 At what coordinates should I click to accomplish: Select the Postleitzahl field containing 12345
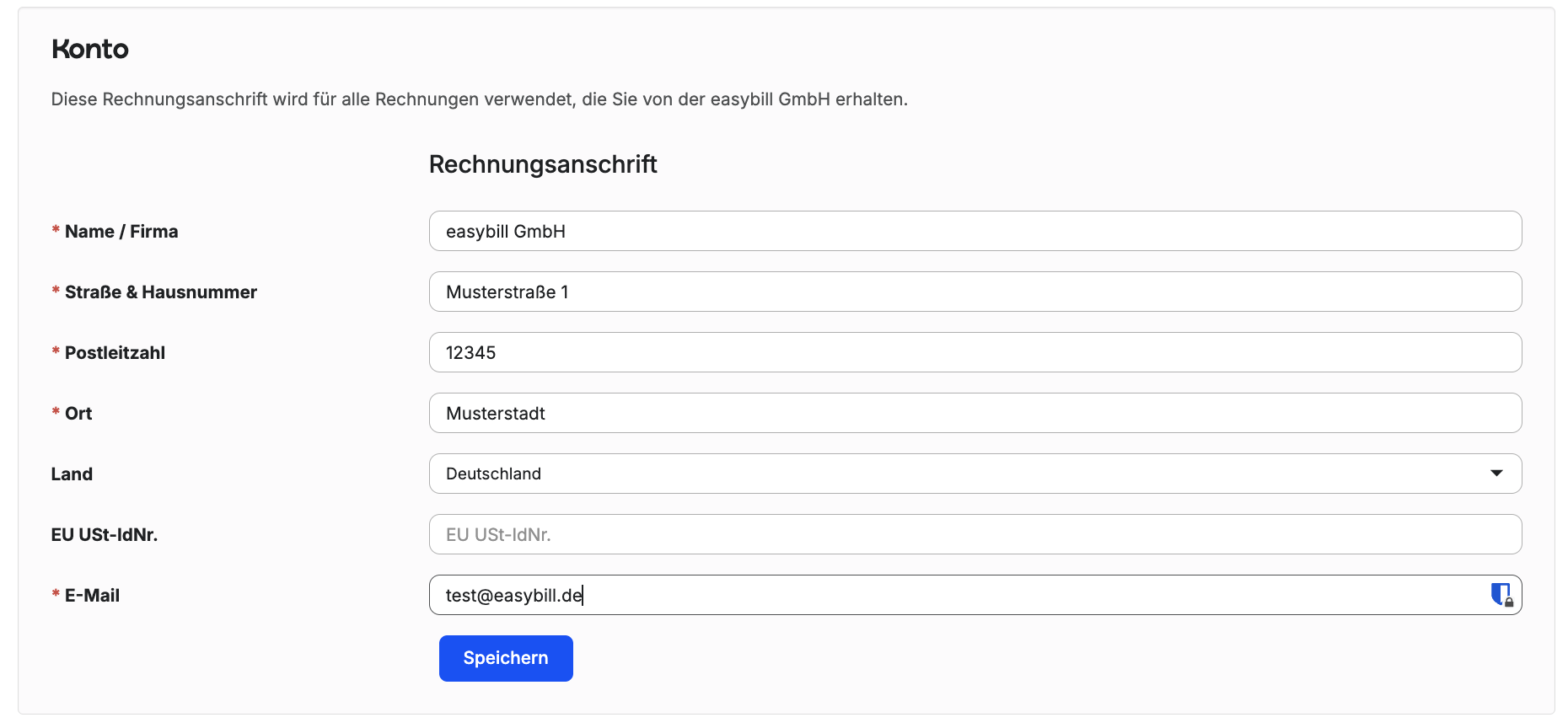point(975,352)
